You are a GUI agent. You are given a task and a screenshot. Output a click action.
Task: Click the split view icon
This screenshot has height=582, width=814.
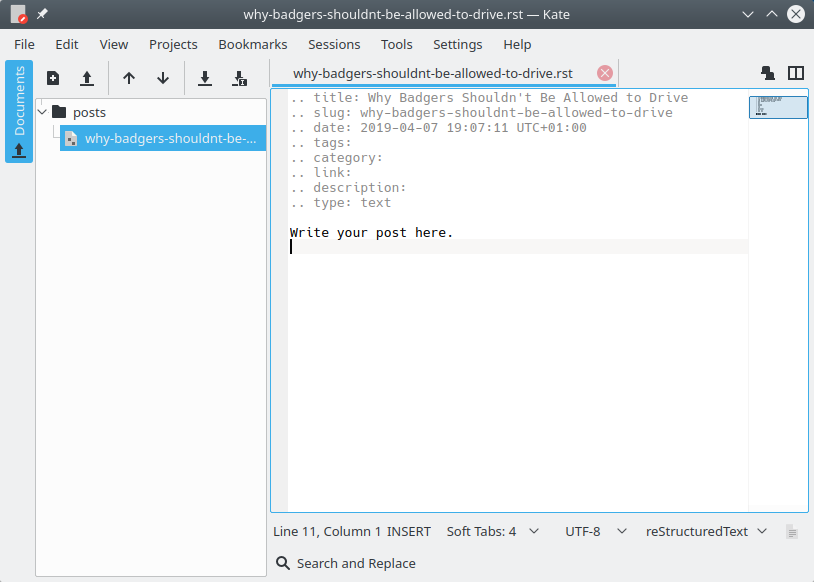pos(796,73)
